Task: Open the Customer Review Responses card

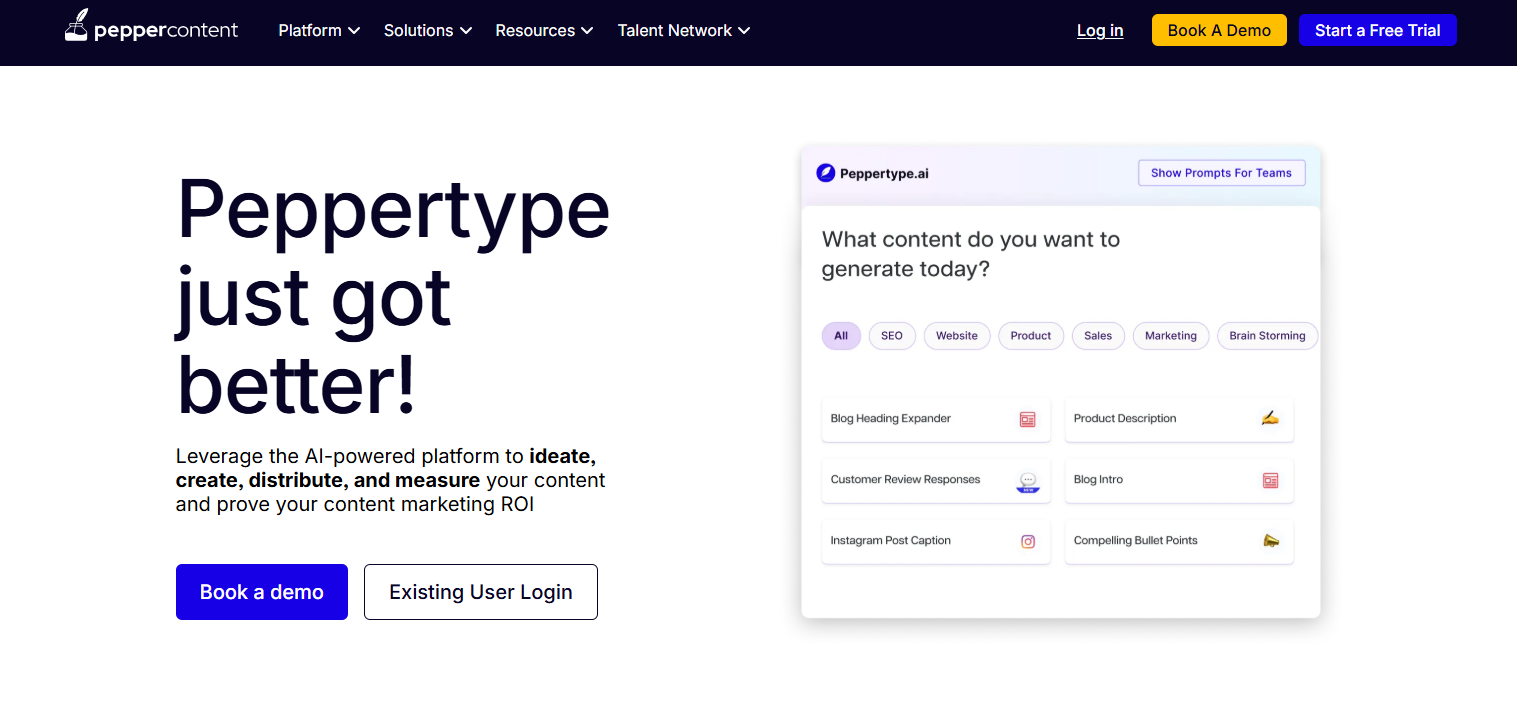Action: (936, 480)
